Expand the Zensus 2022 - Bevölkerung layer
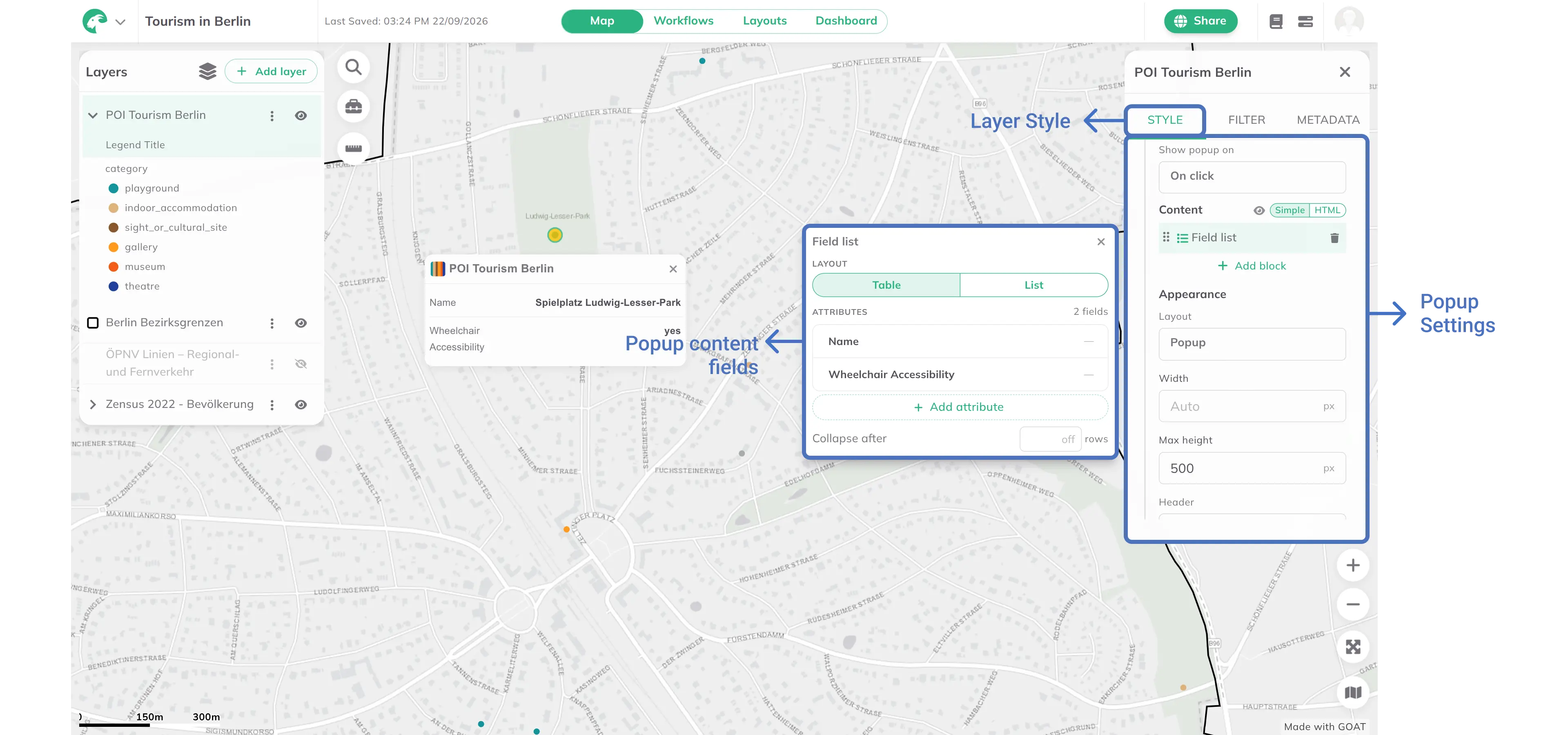 (93, 405)
